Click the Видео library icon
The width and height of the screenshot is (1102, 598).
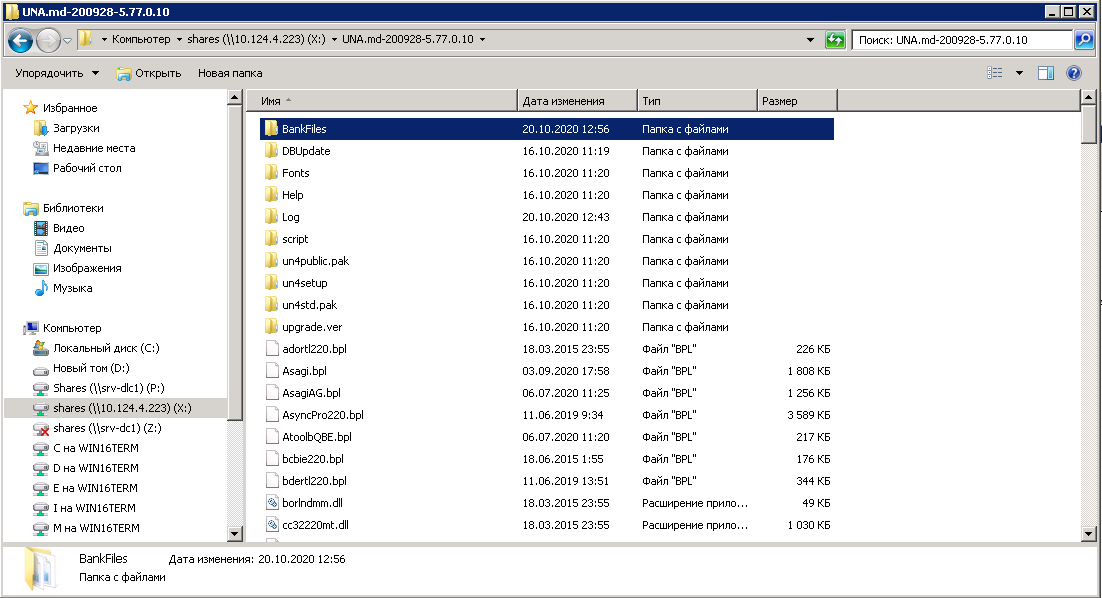coord(41,228)
